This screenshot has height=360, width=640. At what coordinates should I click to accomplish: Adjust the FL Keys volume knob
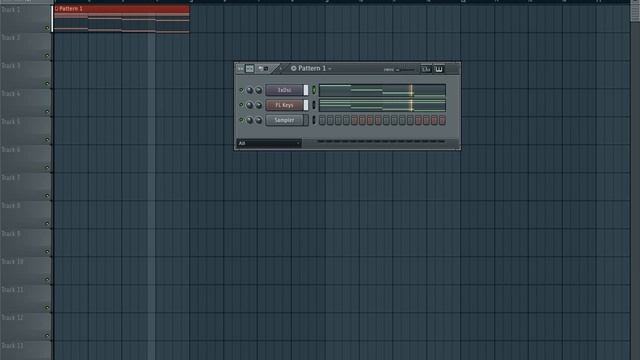pos(258,105)
